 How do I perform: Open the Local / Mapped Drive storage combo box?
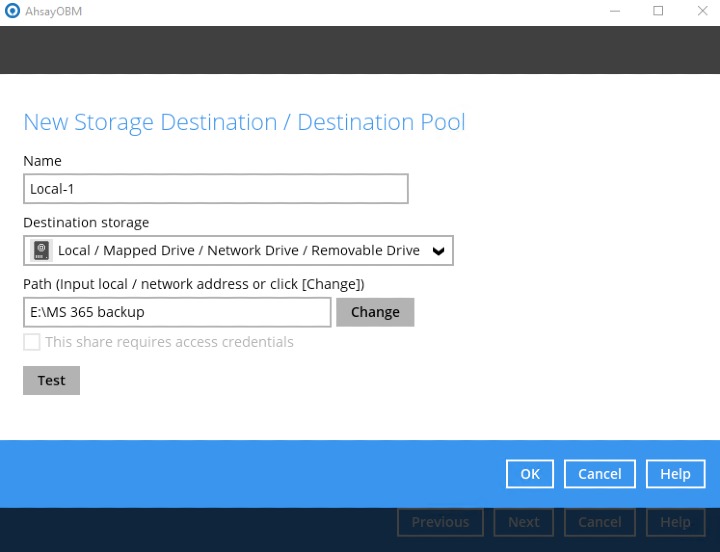[238, 251]
